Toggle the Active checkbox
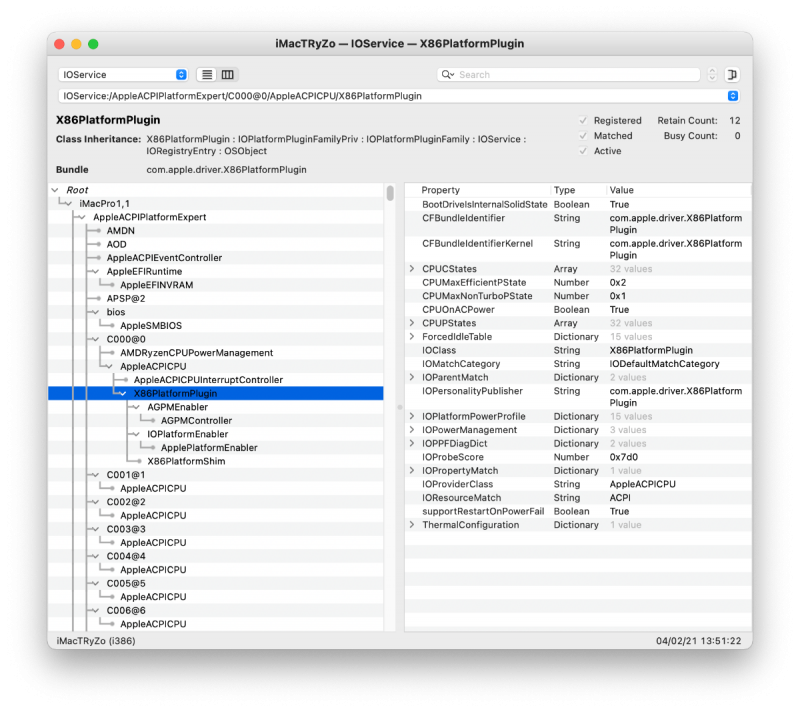 coord(581,151)
